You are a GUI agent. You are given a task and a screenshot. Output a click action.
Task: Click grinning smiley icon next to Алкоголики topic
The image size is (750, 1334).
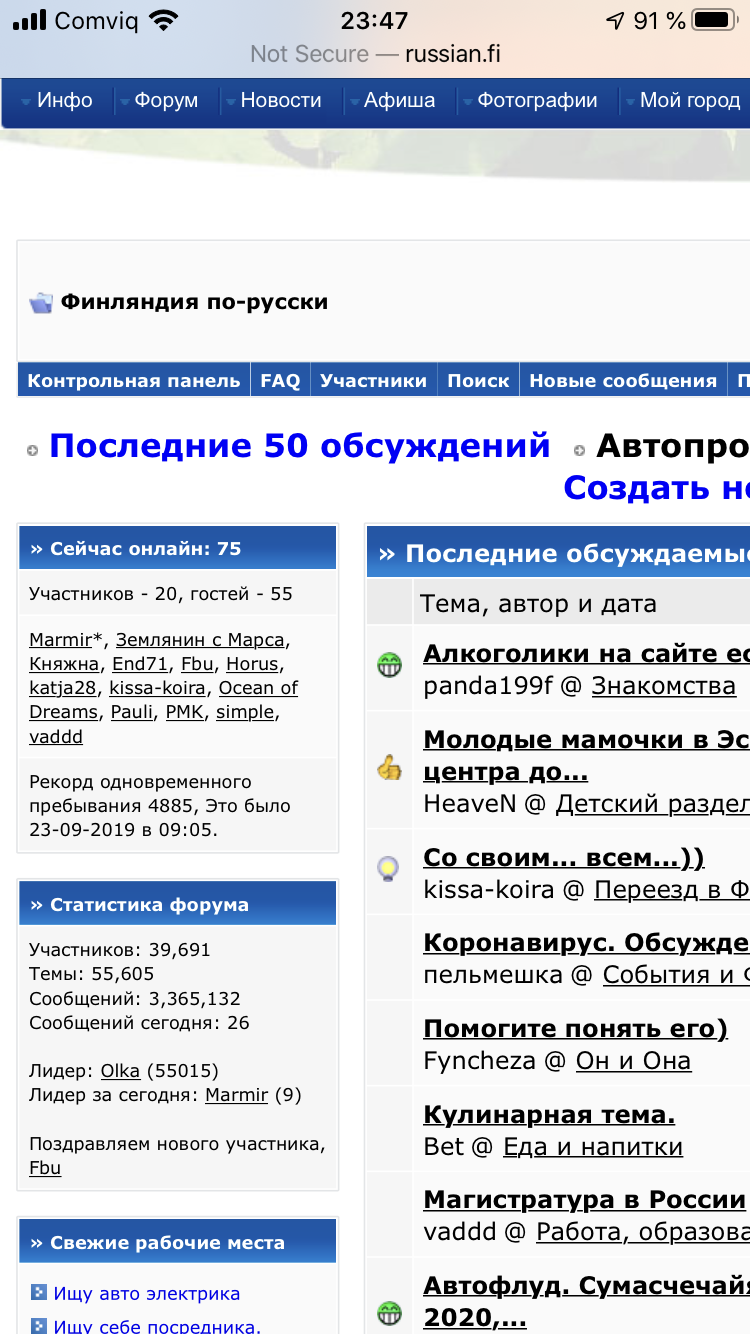[x=389, y=666]
